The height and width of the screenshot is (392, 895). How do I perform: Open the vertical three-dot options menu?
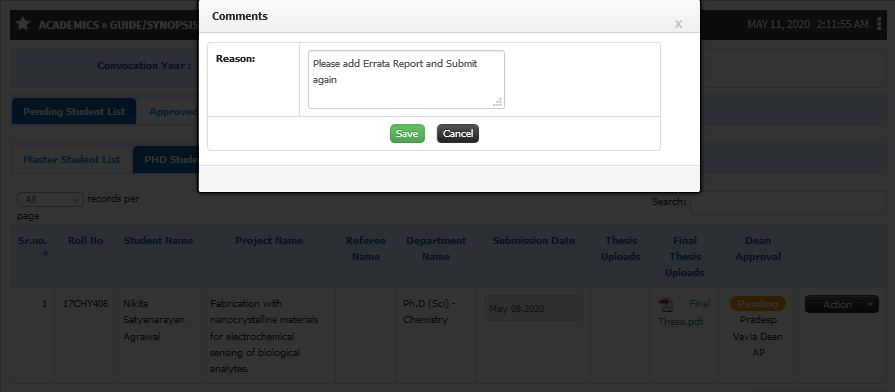[879, 24]
